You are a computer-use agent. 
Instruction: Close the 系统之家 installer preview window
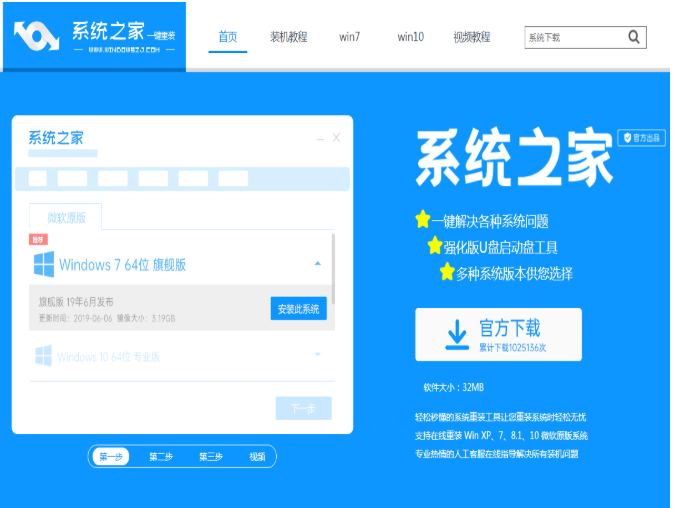point(336,138)
